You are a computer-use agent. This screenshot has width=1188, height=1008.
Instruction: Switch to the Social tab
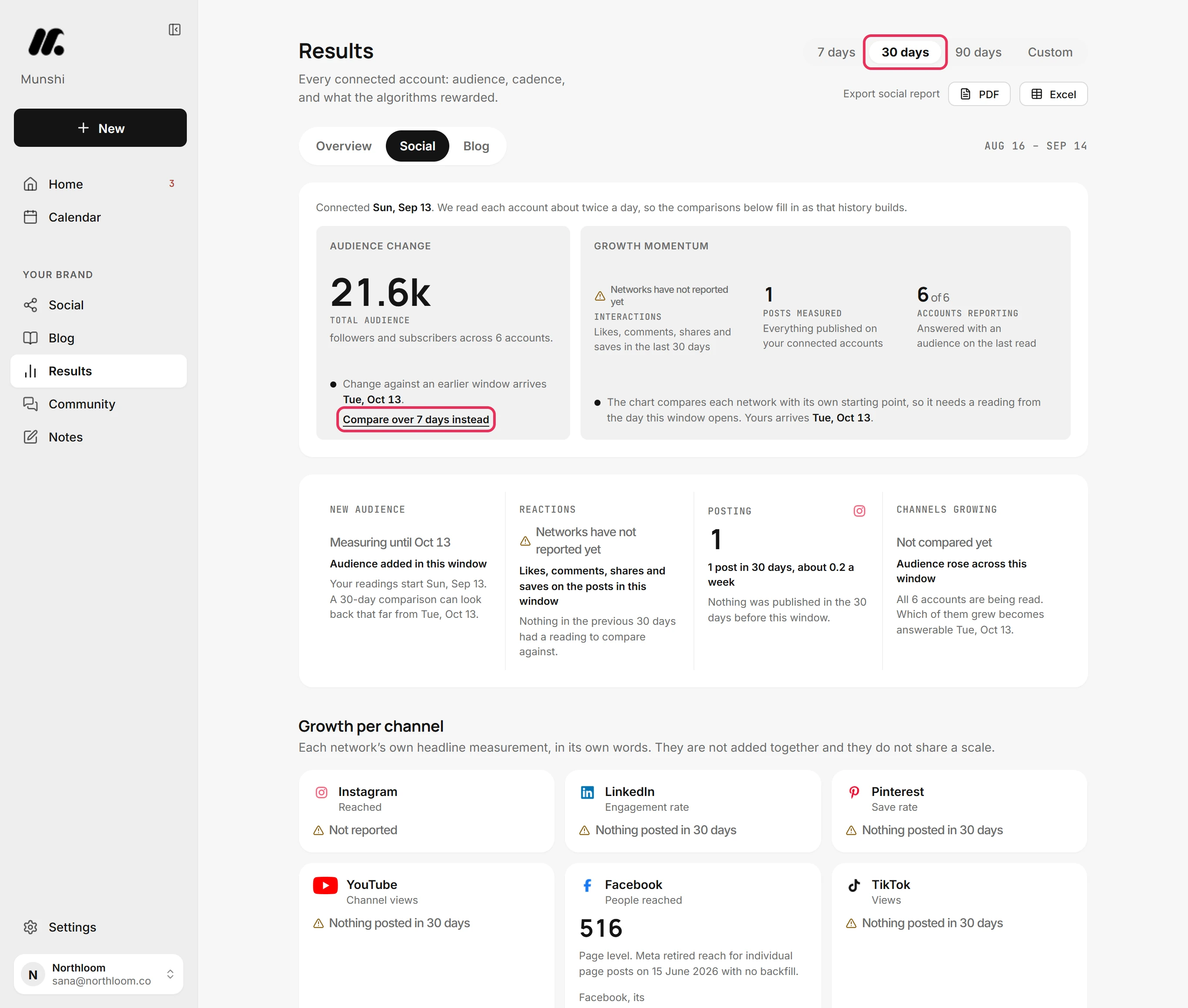[417, 146]
